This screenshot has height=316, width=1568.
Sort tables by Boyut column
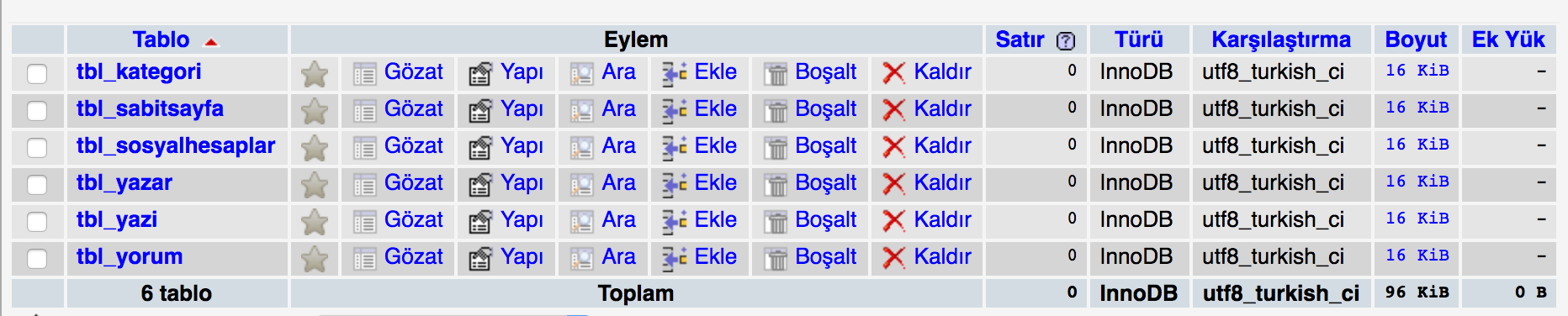[x=1416, y=39]
